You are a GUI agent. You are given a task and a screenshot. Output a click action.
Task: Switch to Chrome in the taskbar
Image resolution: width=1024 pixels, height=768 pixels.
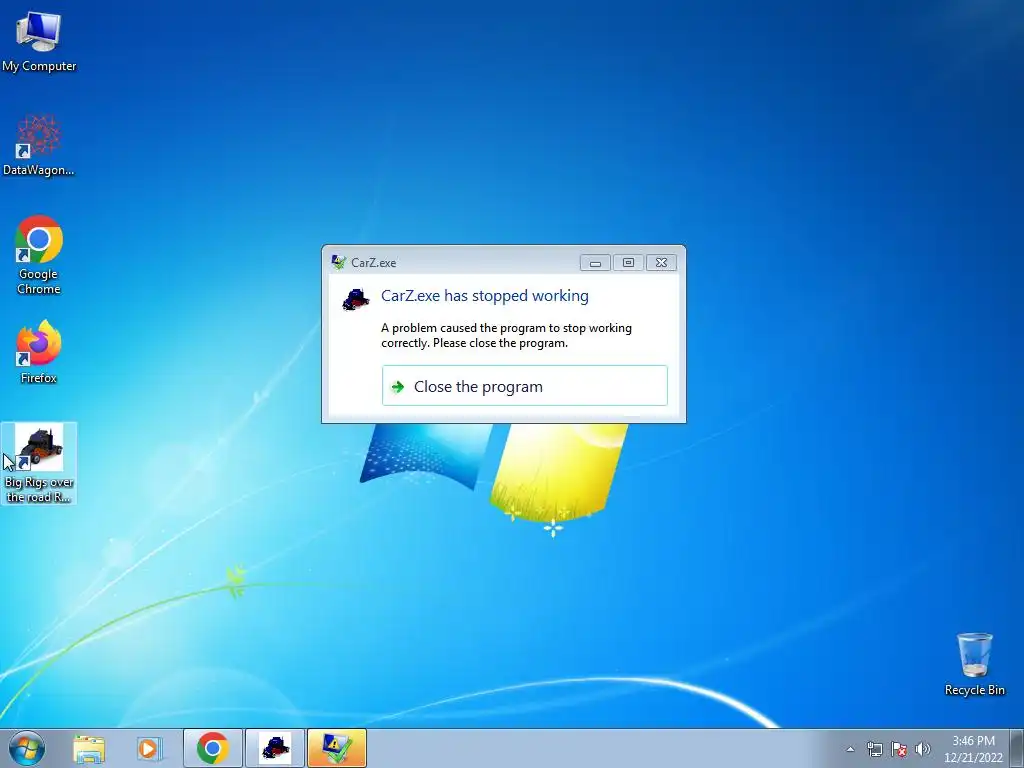point(213,748)
